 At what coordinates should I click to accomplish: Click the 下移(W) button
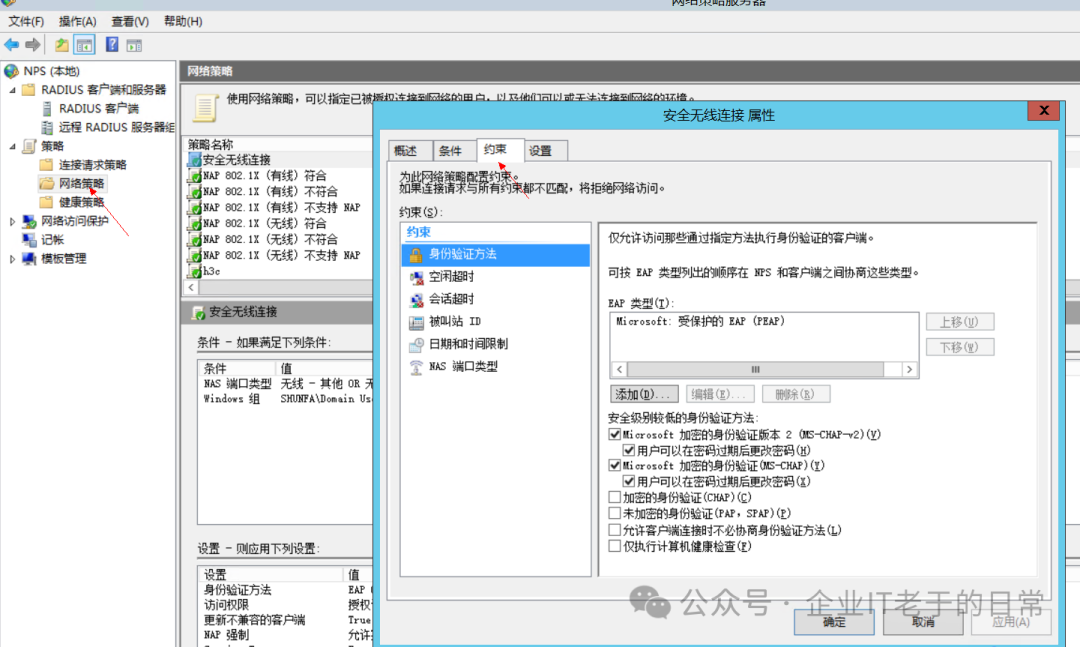959,347
